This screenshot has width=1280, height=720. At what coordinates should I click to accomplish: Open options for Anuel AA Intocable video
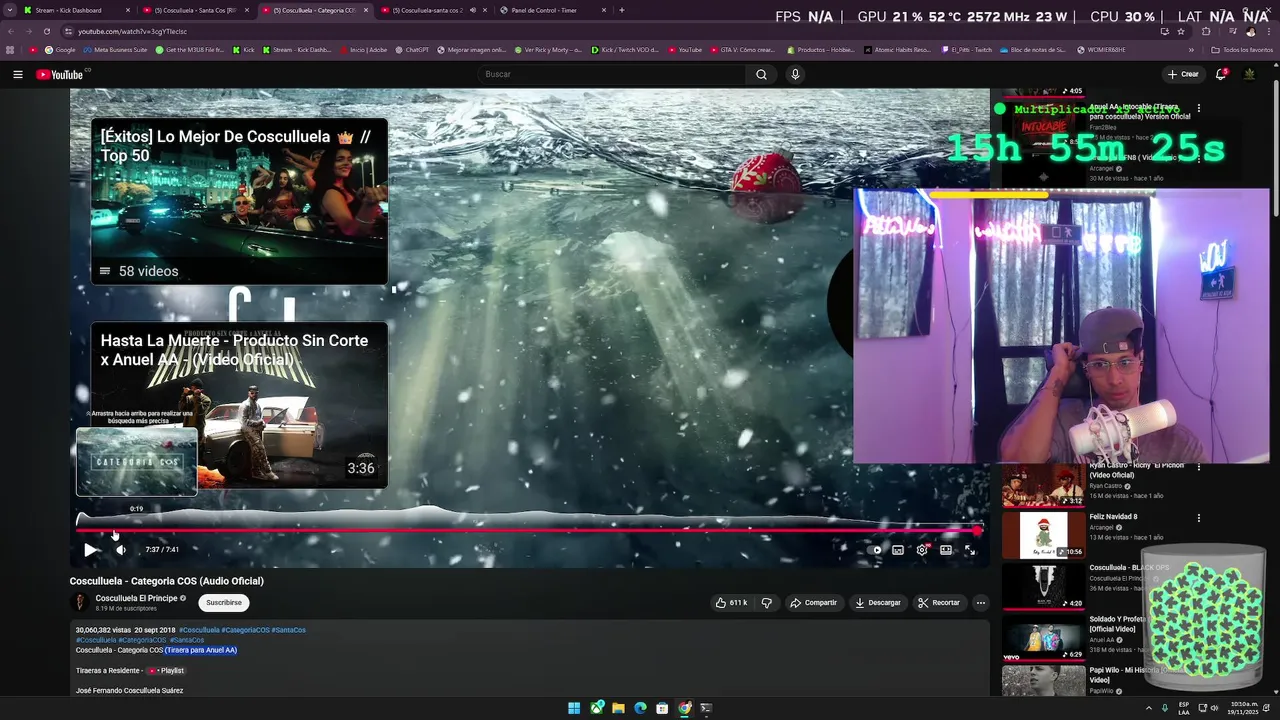[1199, 108]
